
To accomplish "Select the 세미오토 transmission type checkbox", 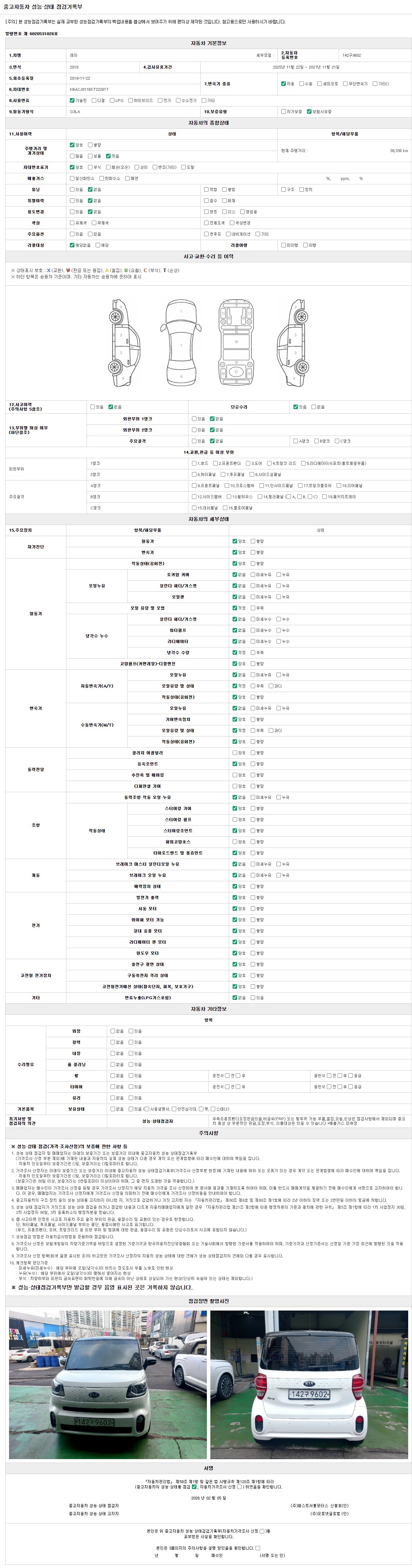I will (x=320, y=84).
